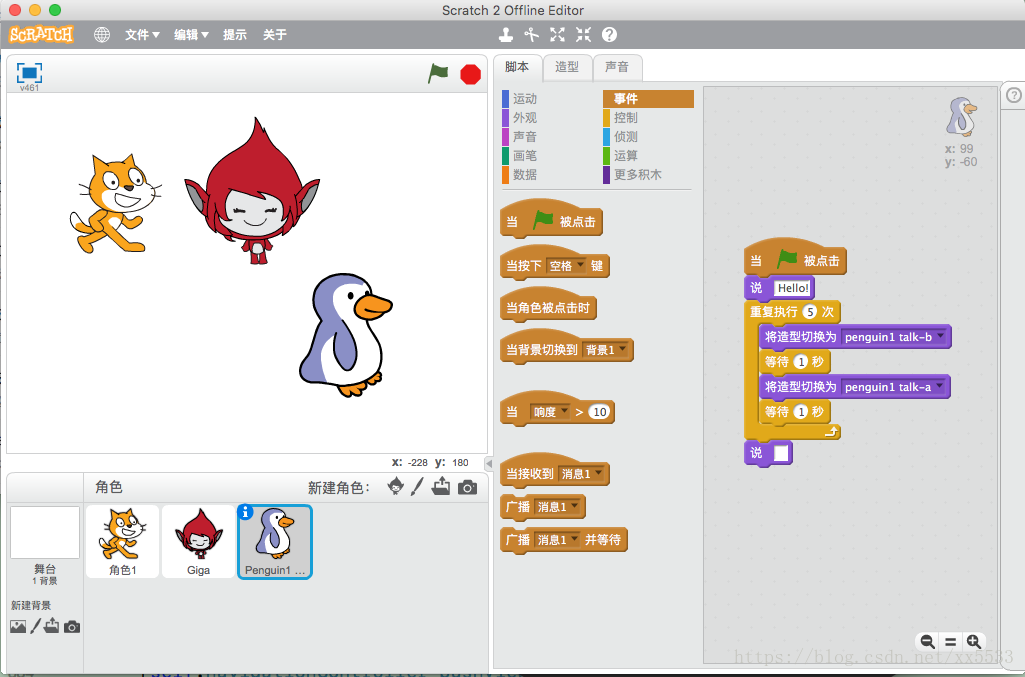Collapse the stage with small arrow
The width and height of the screenshot is (1025, 677).
488,463
